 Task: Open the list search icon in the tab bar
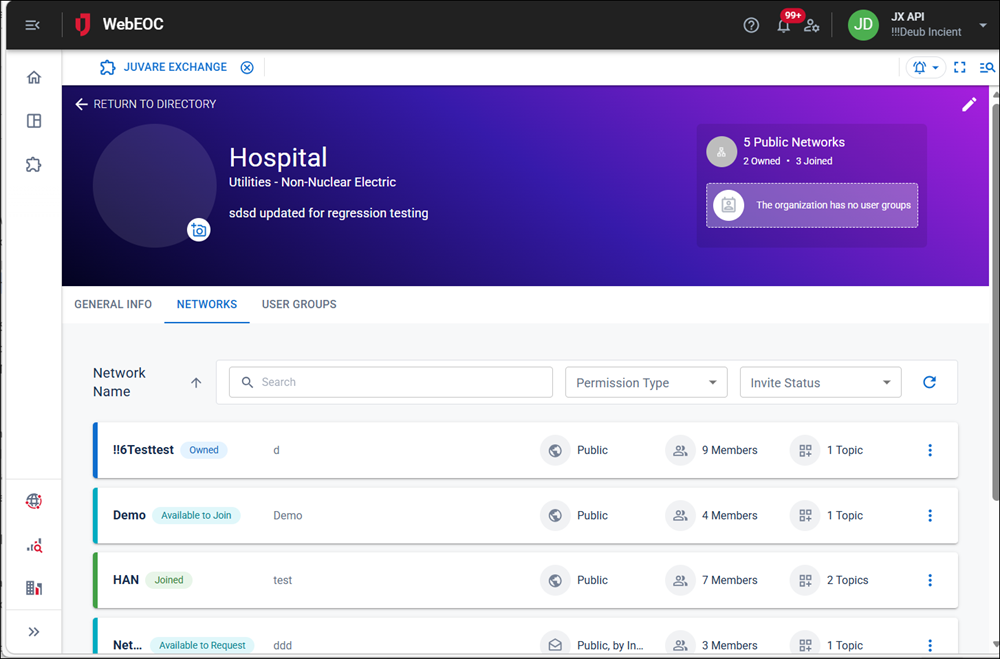[x=987, y=68]
